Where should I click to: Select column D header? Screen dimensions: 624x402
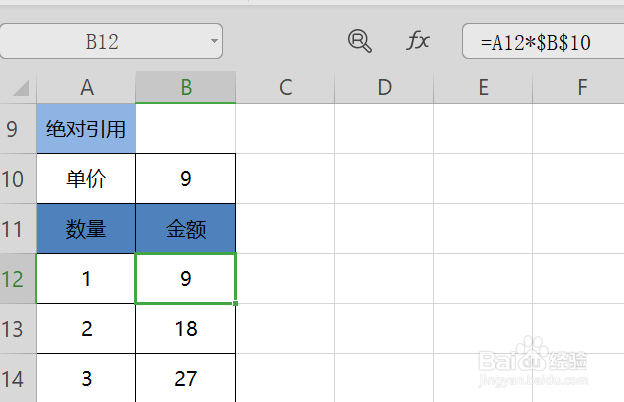click(x=384, y=88)
